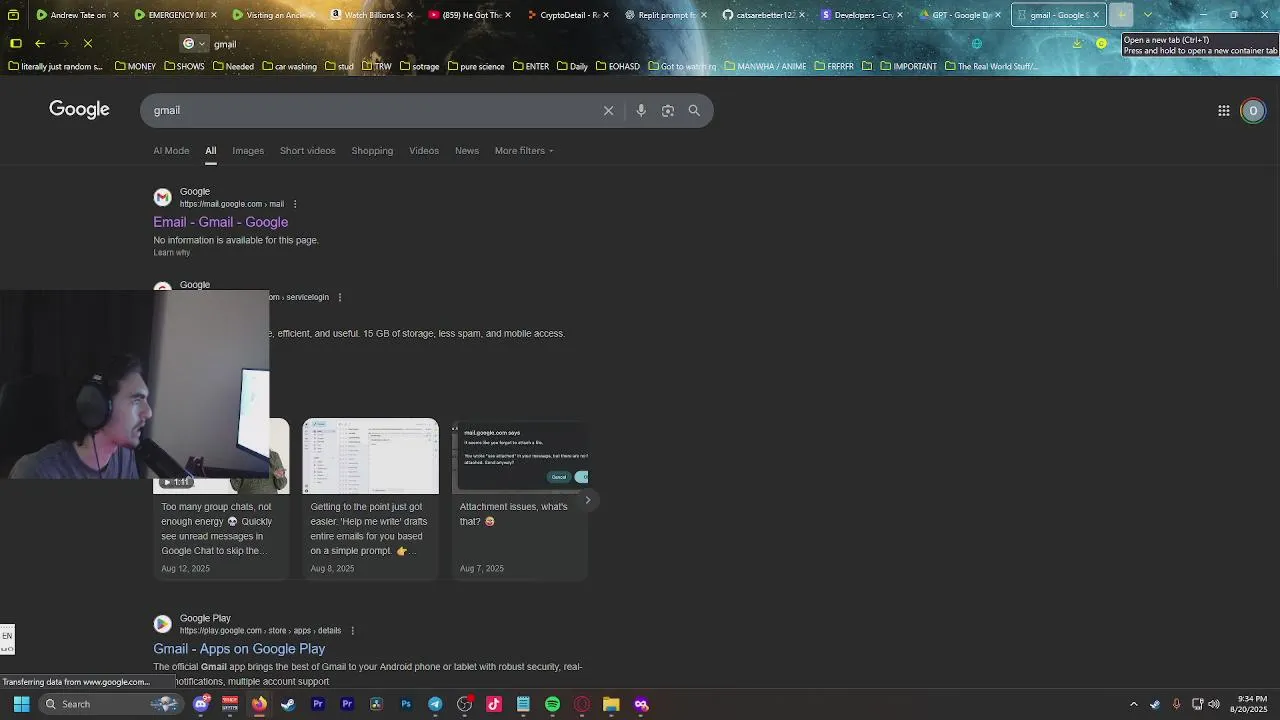Screen dimensions: 1280x720
Task: Open Email - Gmail - Google result
Action: [220, 222]
